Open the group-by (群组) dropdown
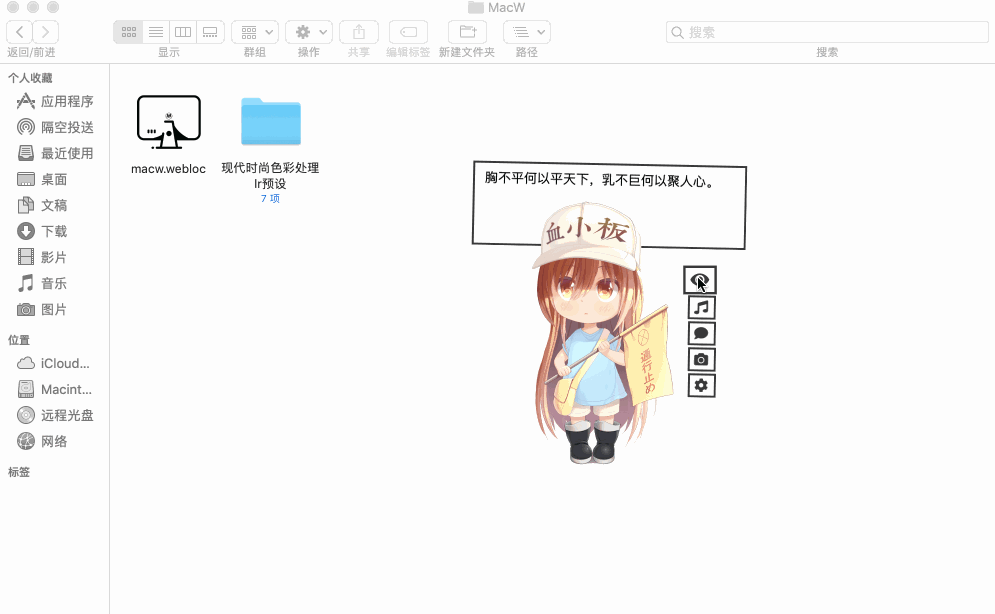Viewport: 995px width, 614px height. pos(255,32)
